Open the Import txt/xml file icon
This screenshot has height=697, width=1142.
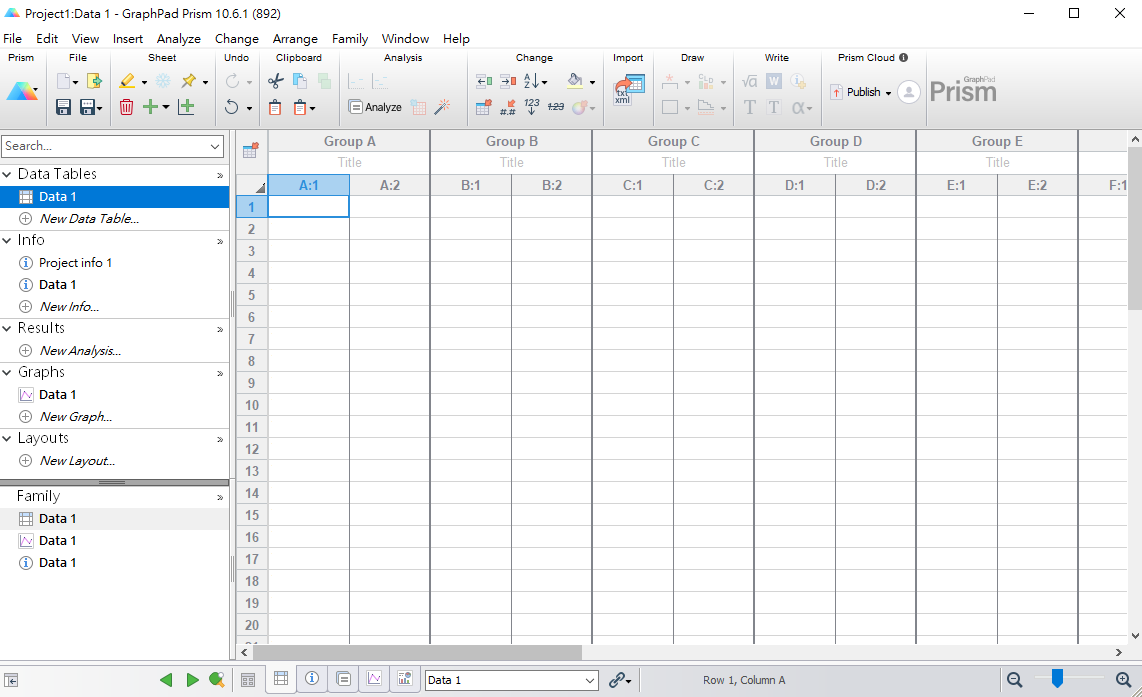[x=628, y=91]
